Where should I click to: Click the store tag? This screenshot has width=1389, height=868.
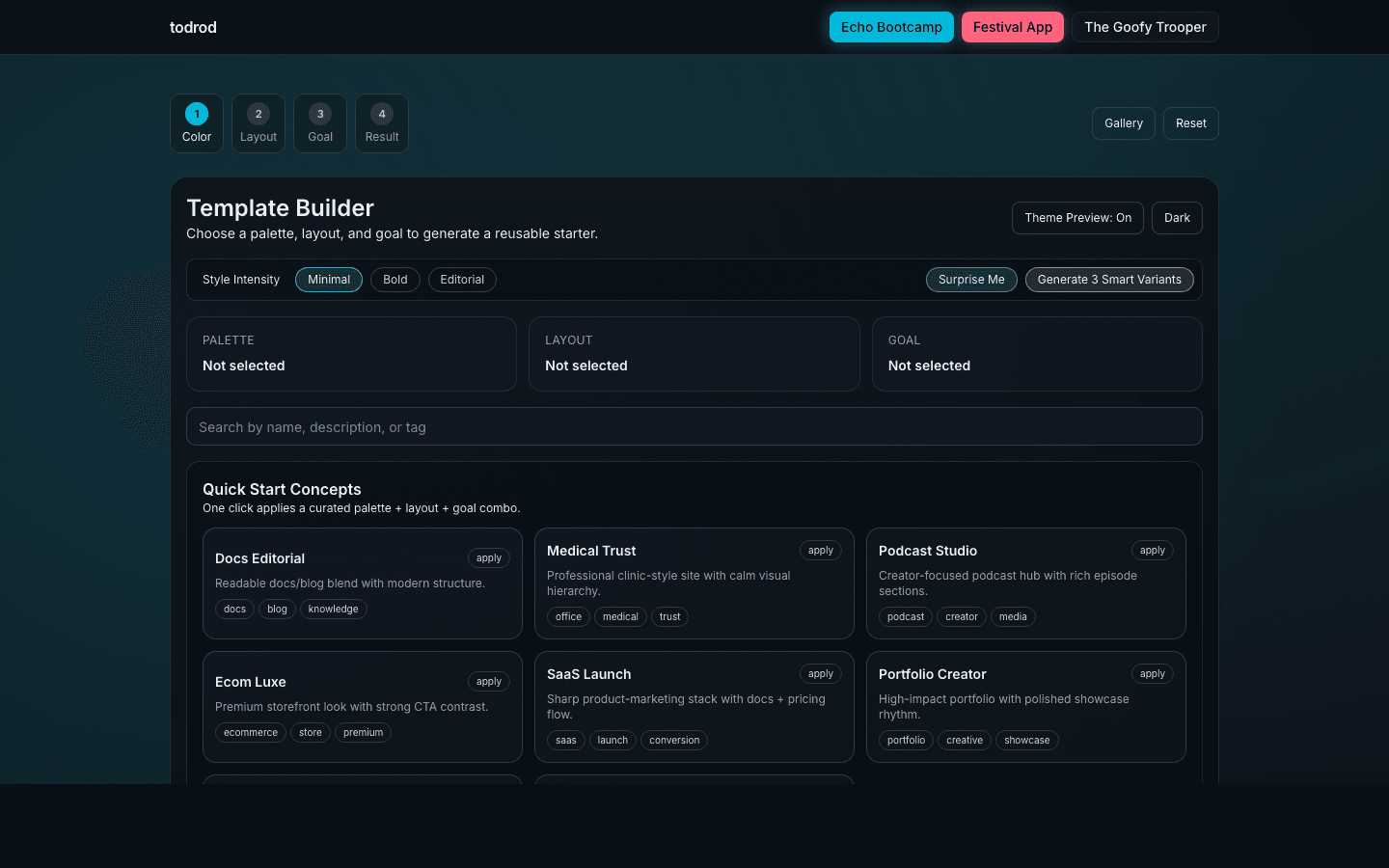(311, 733)
